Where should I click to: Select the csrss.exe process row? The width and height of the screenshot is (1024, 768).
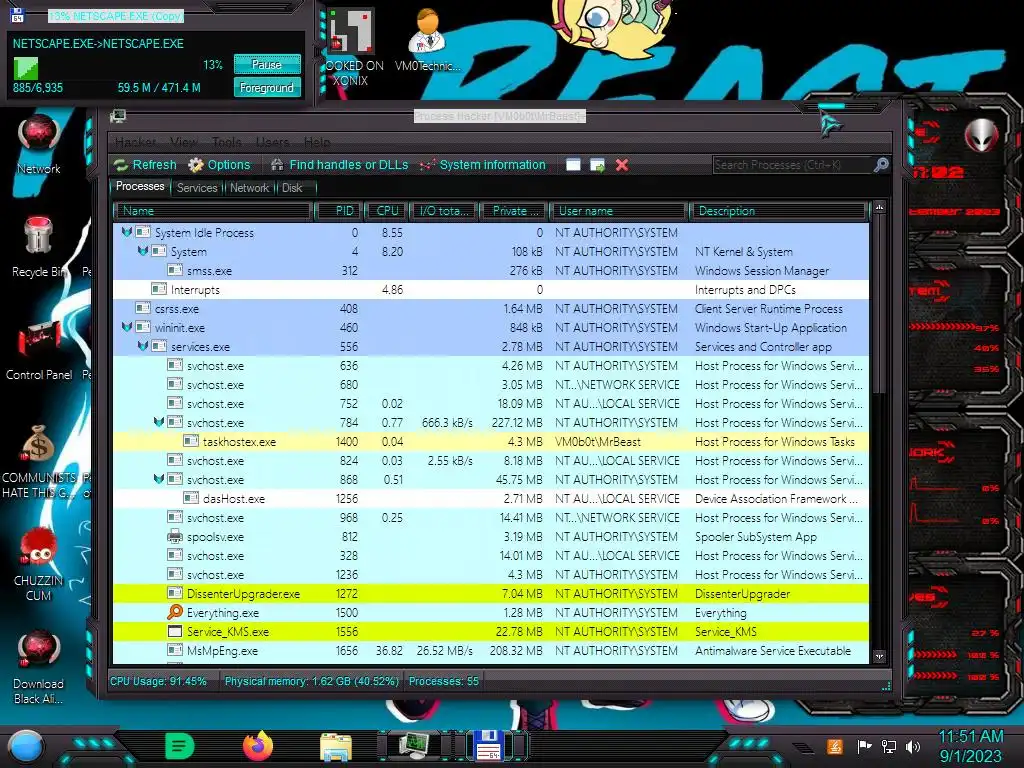tap(490, 308)
